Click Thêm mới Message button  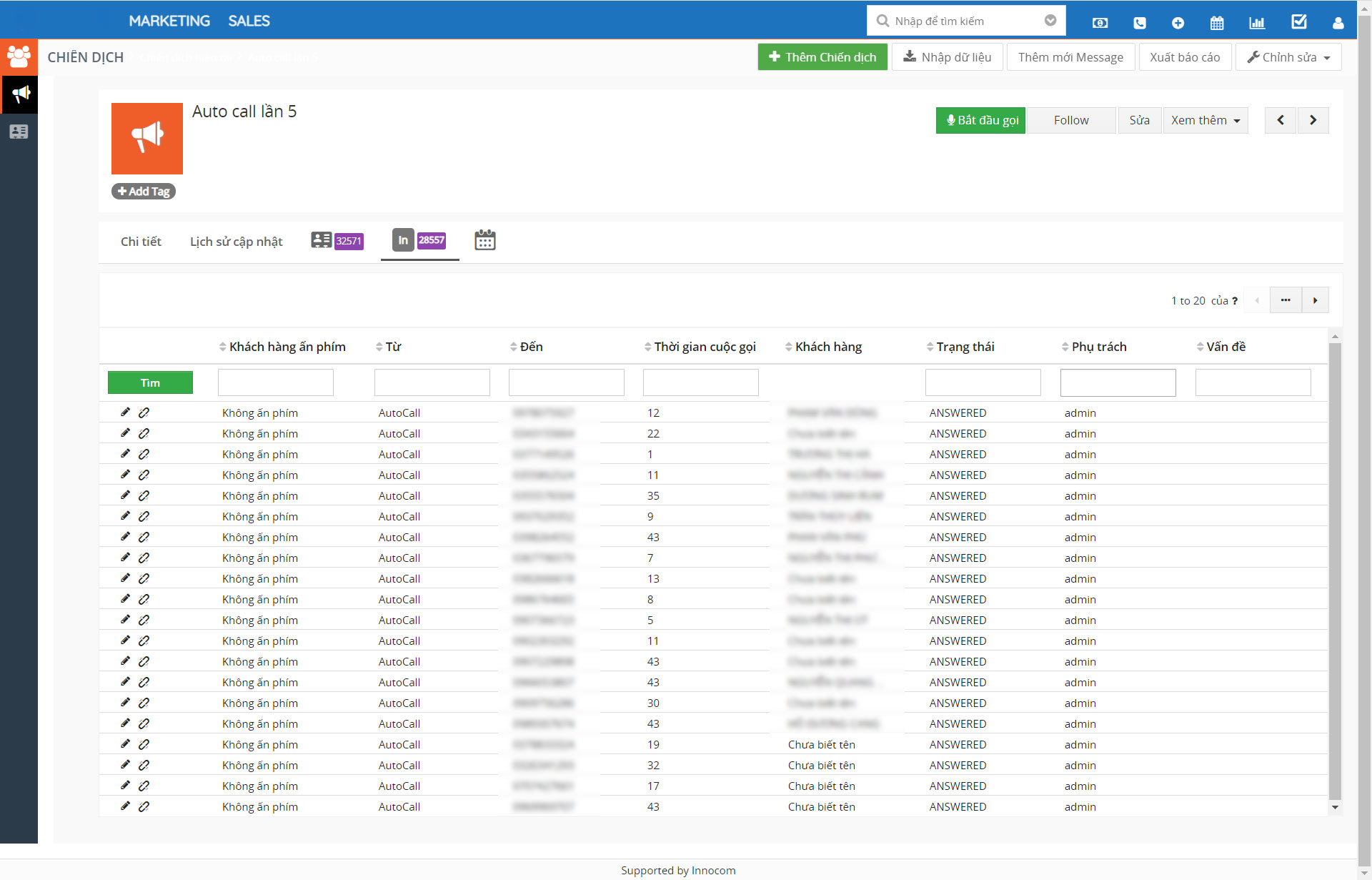point(1070,57)
